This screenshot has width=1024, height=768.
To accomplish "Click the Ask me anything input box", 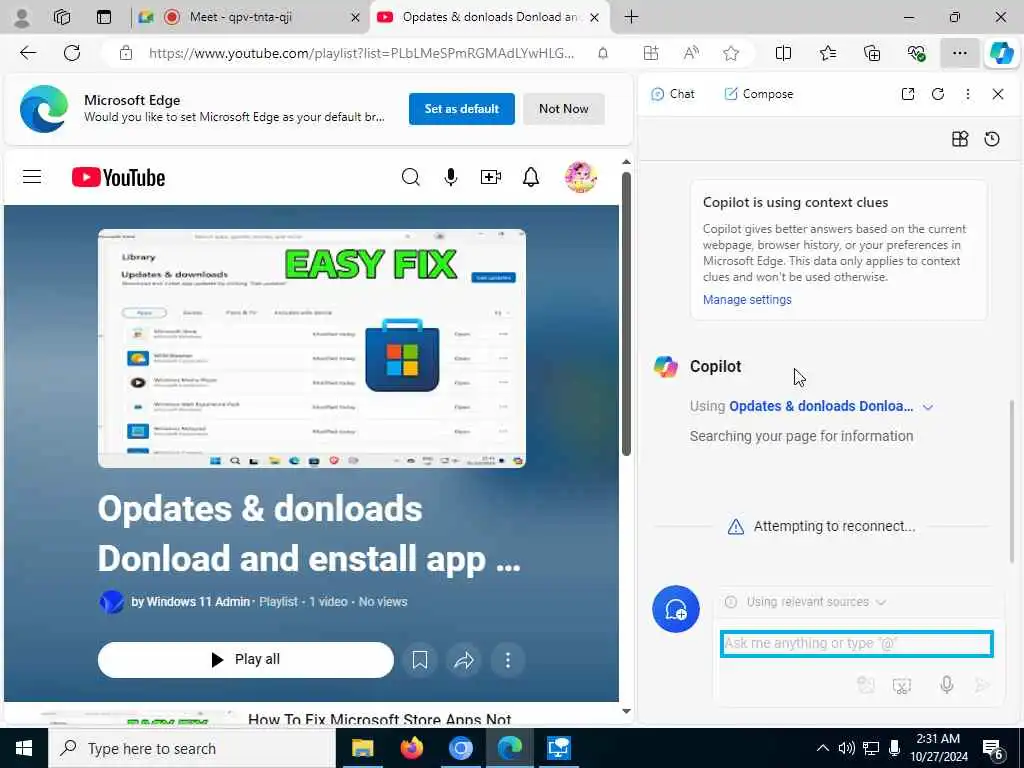I will click(857, 644).
